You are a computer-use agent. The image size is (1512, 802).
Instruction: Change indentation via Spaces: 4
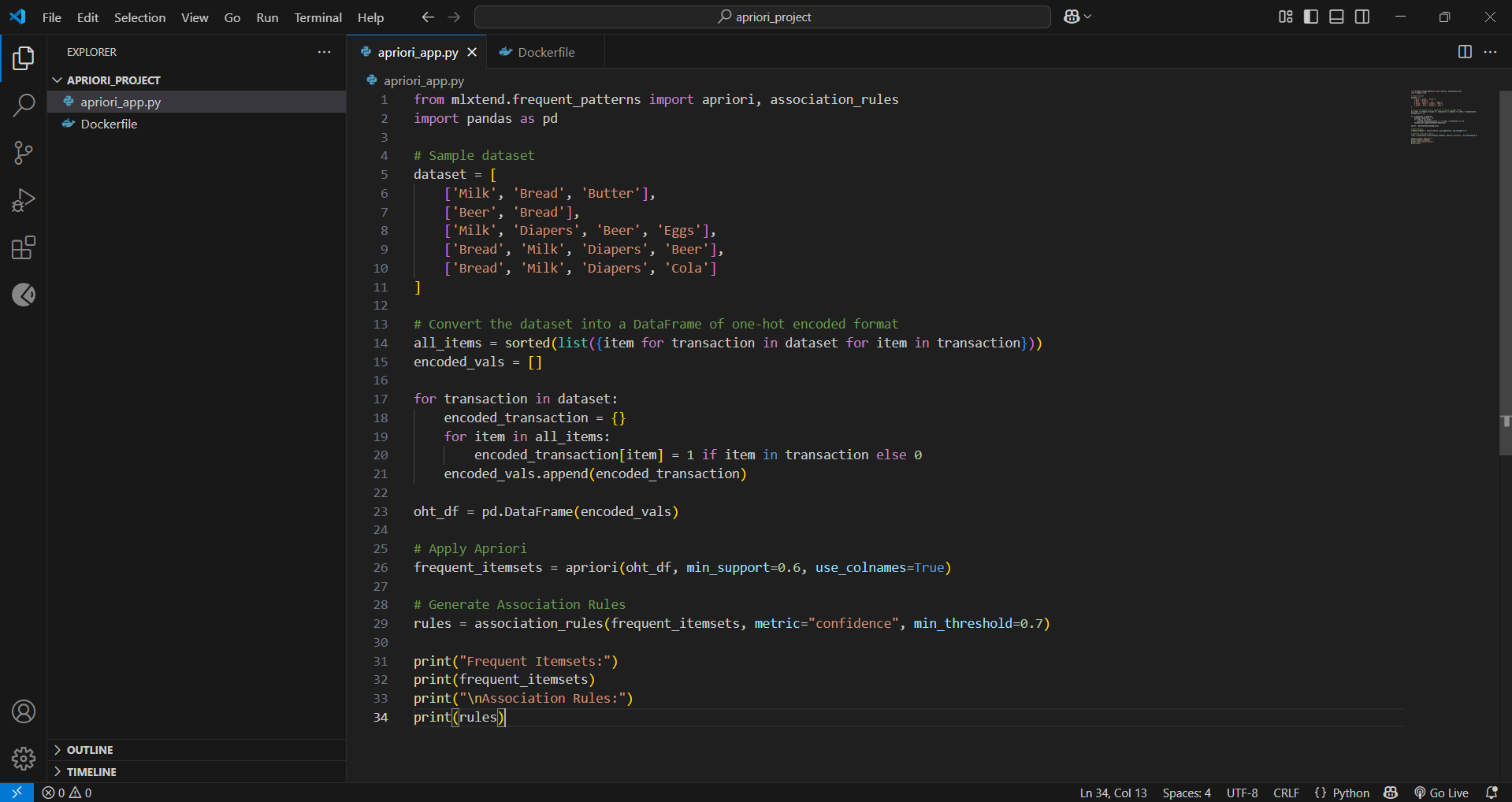coord(1187,793)
